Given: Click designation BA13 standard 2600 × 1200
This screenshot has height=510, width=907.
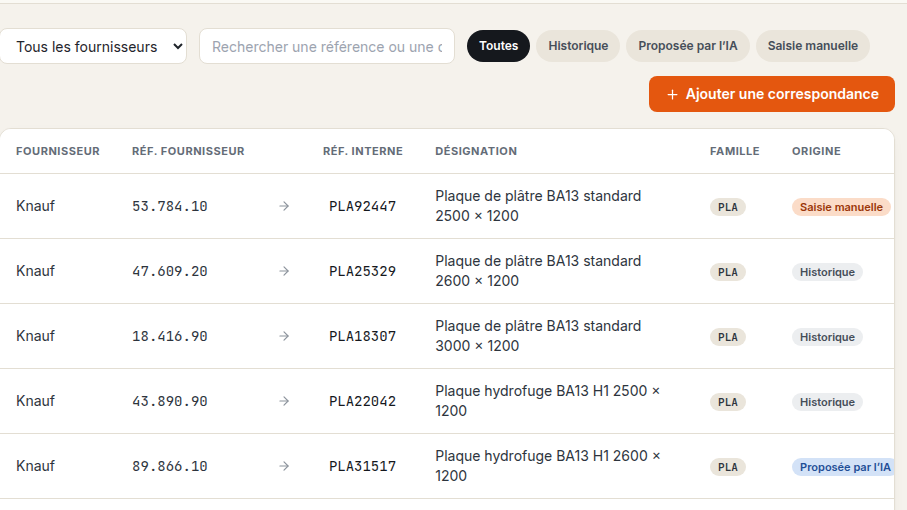Looking at the screenshot, I should click(x=538, y=271).
